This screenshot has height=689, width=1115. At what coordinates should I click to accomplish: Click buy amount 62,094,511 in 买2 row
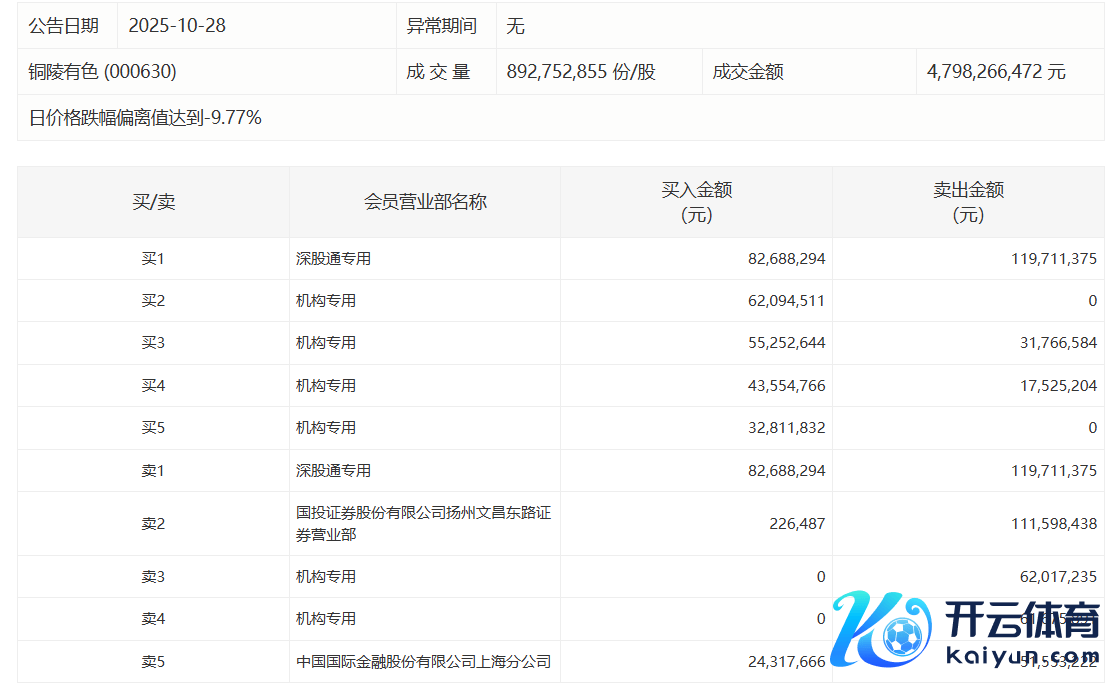786,301
